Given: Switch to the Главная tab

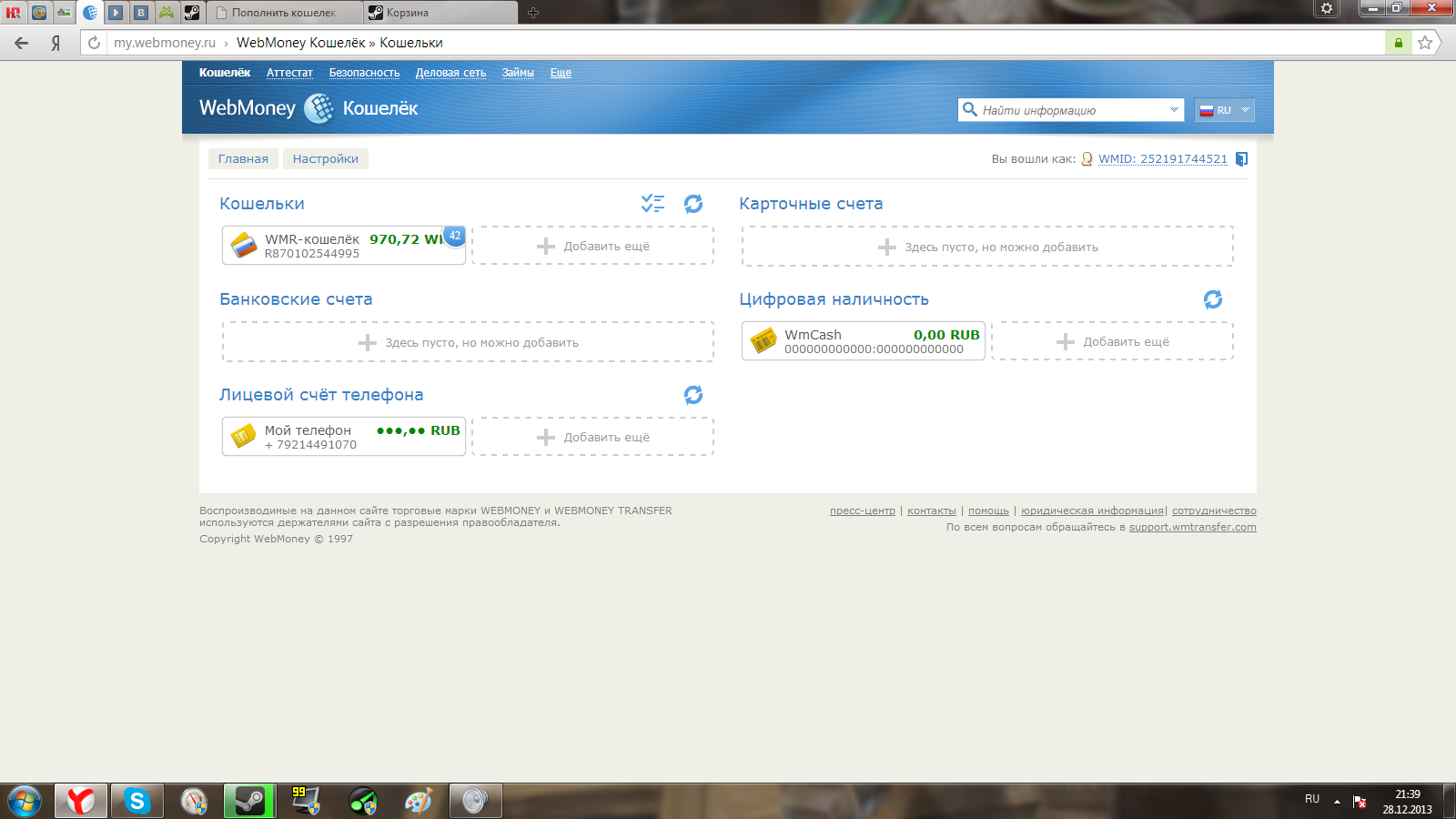Looking at the screenshot, I should [x=243, y=158].
